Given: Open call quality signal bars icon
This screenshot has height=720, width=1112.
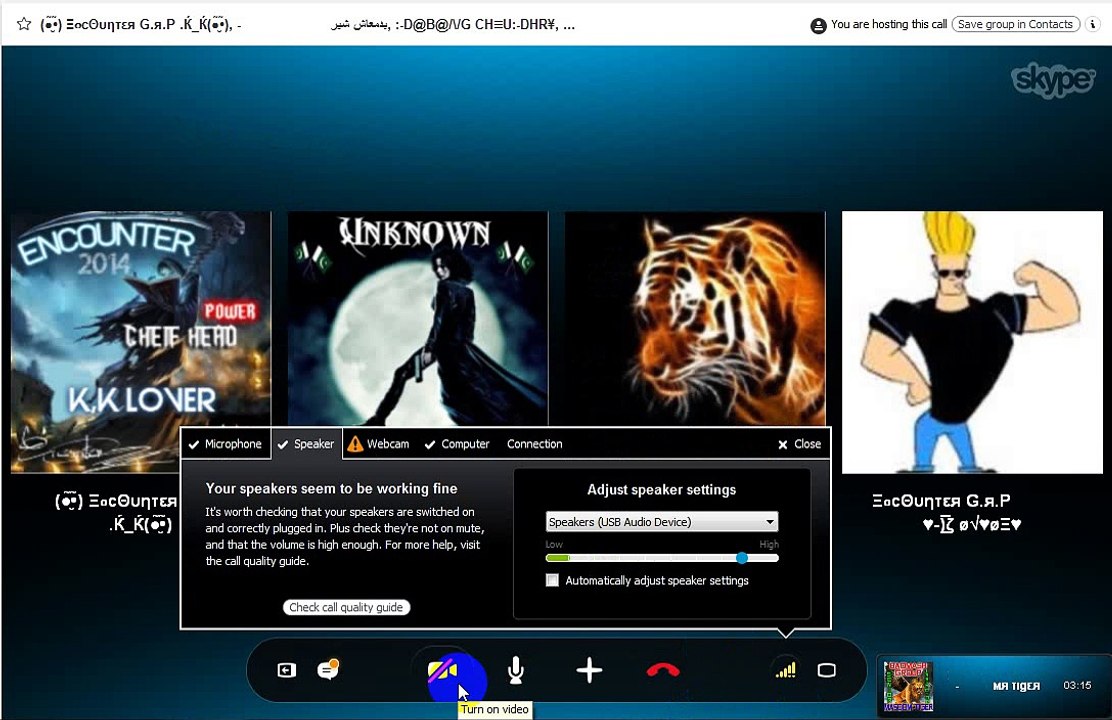Looking at the screenshot, I should point(785,670).
